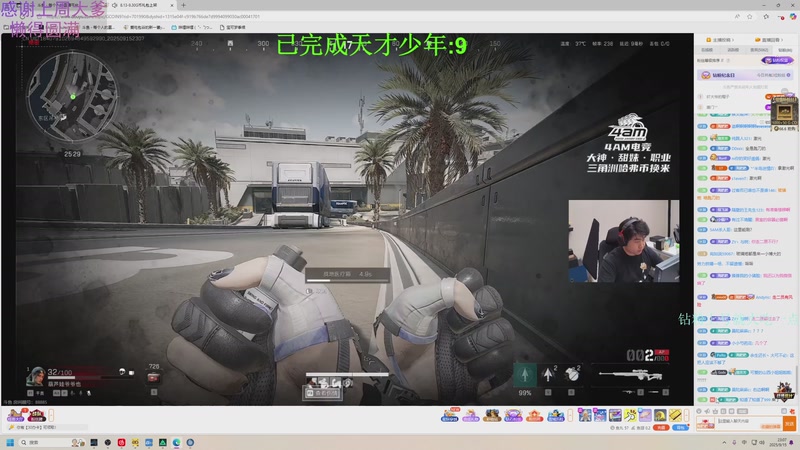Switch to the third chat panel tab
800x450 pixels.
[759, 50]
